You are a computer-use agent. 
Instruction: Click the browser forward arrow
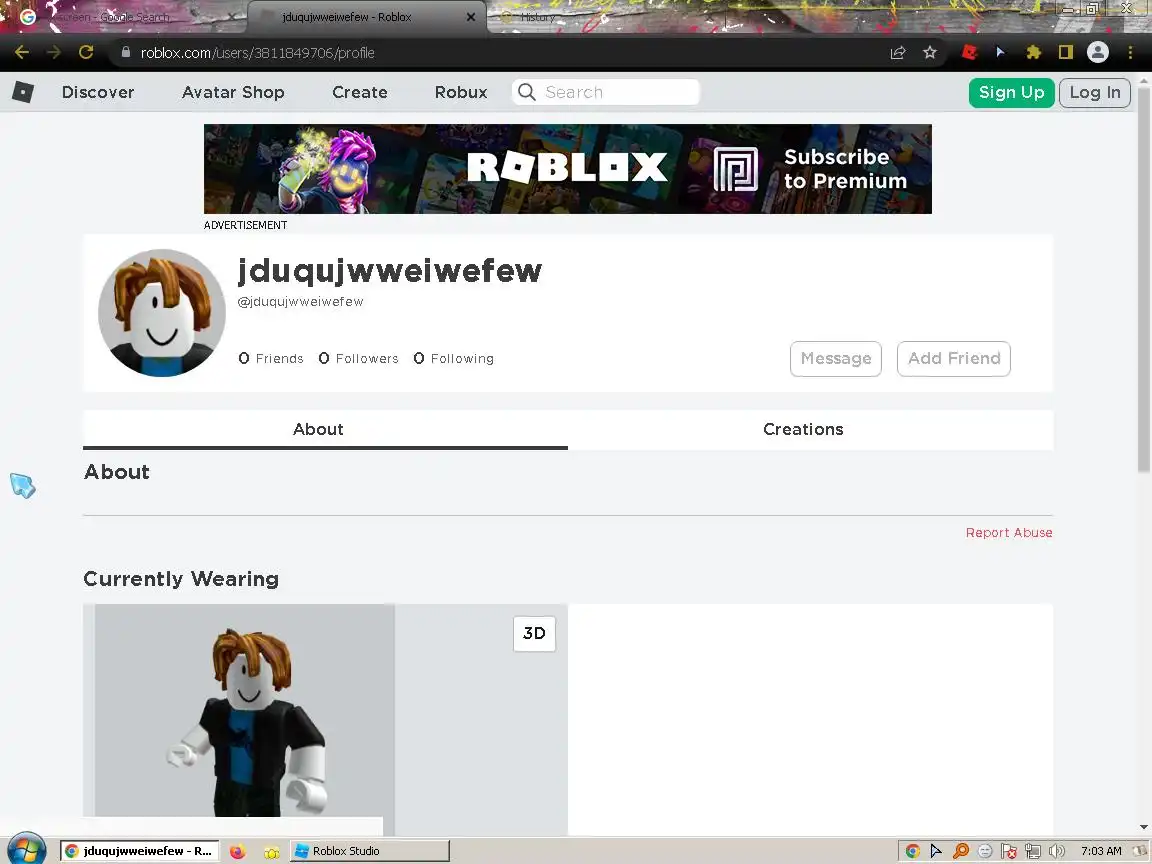(54, 52)
